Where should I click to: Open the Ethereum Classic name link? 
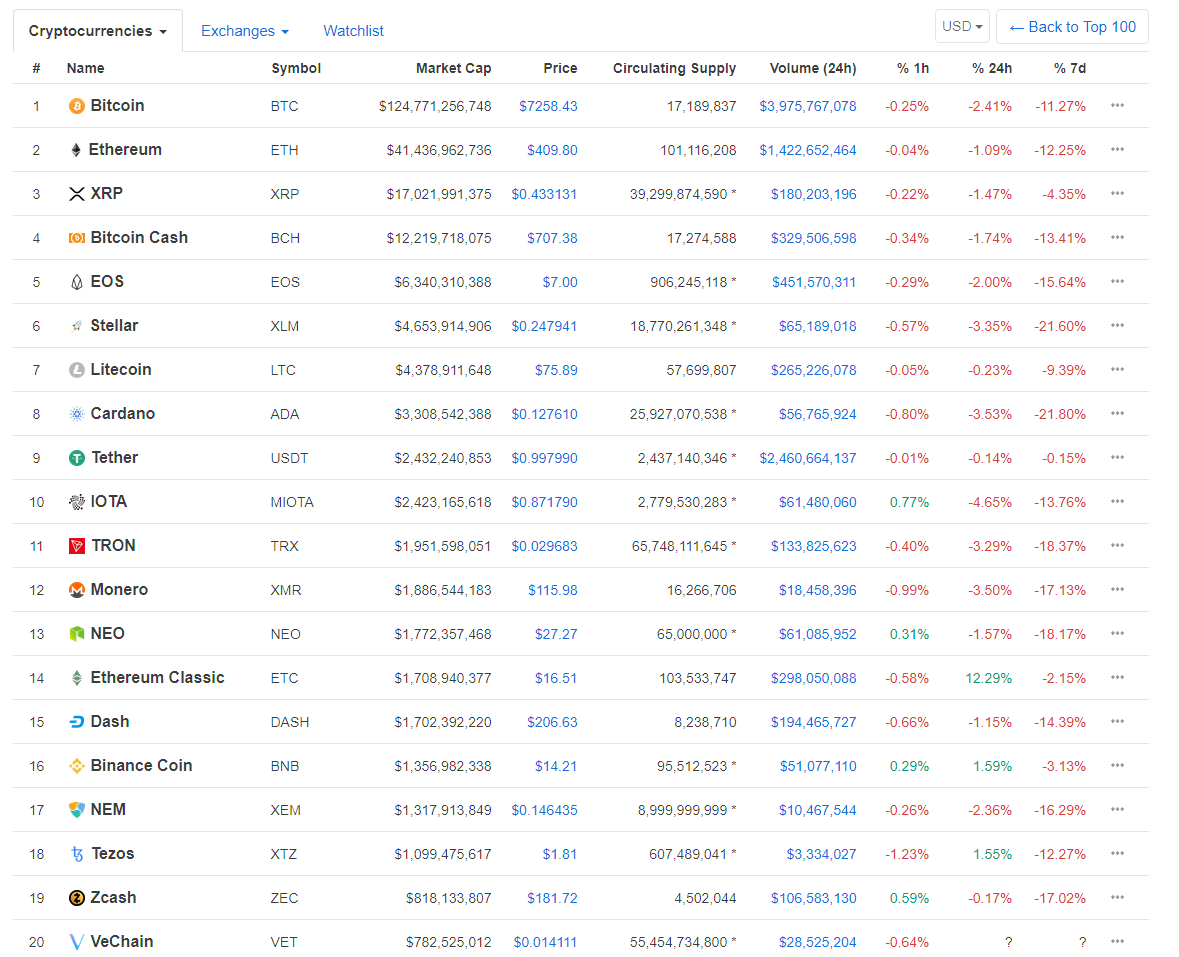[x=157, y=678]
